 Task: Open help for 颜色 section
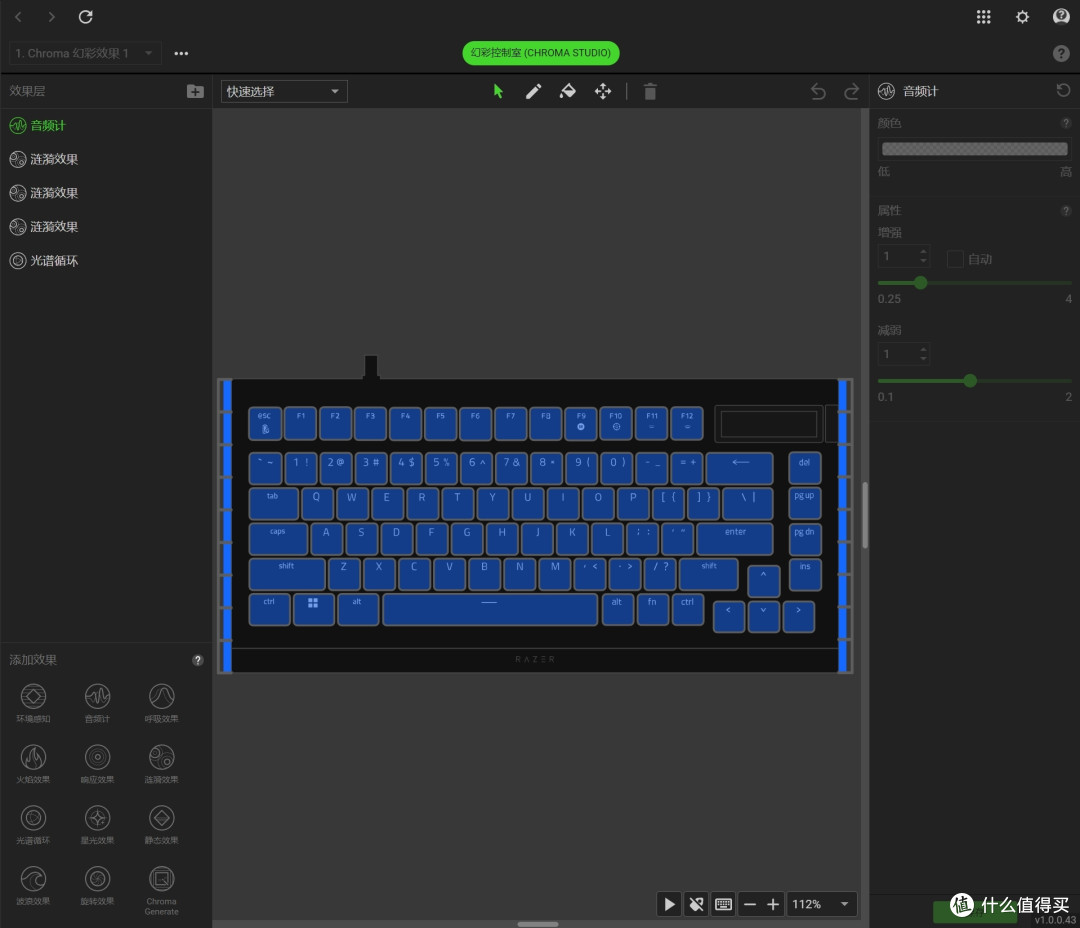pyautogui.click(x=1066, y=123)
